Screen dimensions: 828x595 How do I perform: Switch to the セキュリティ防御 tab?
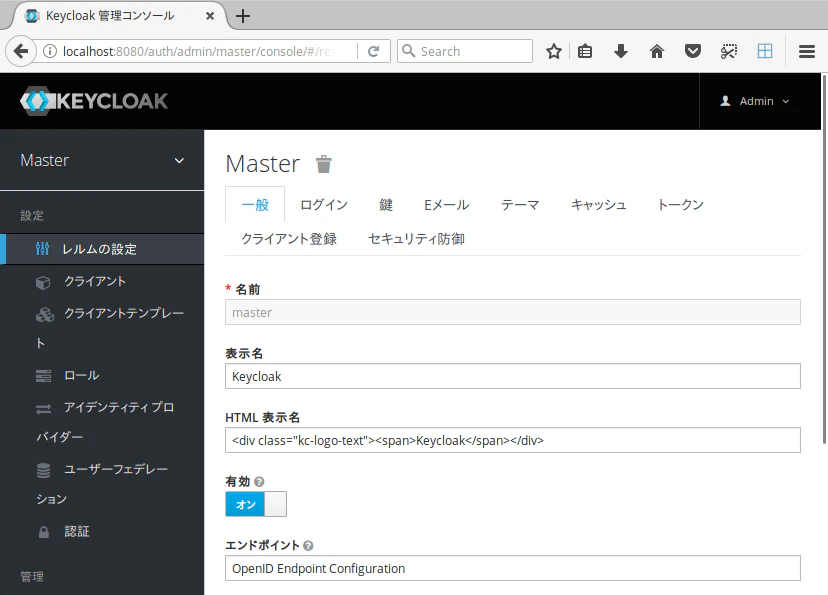(x=417, y=239)
